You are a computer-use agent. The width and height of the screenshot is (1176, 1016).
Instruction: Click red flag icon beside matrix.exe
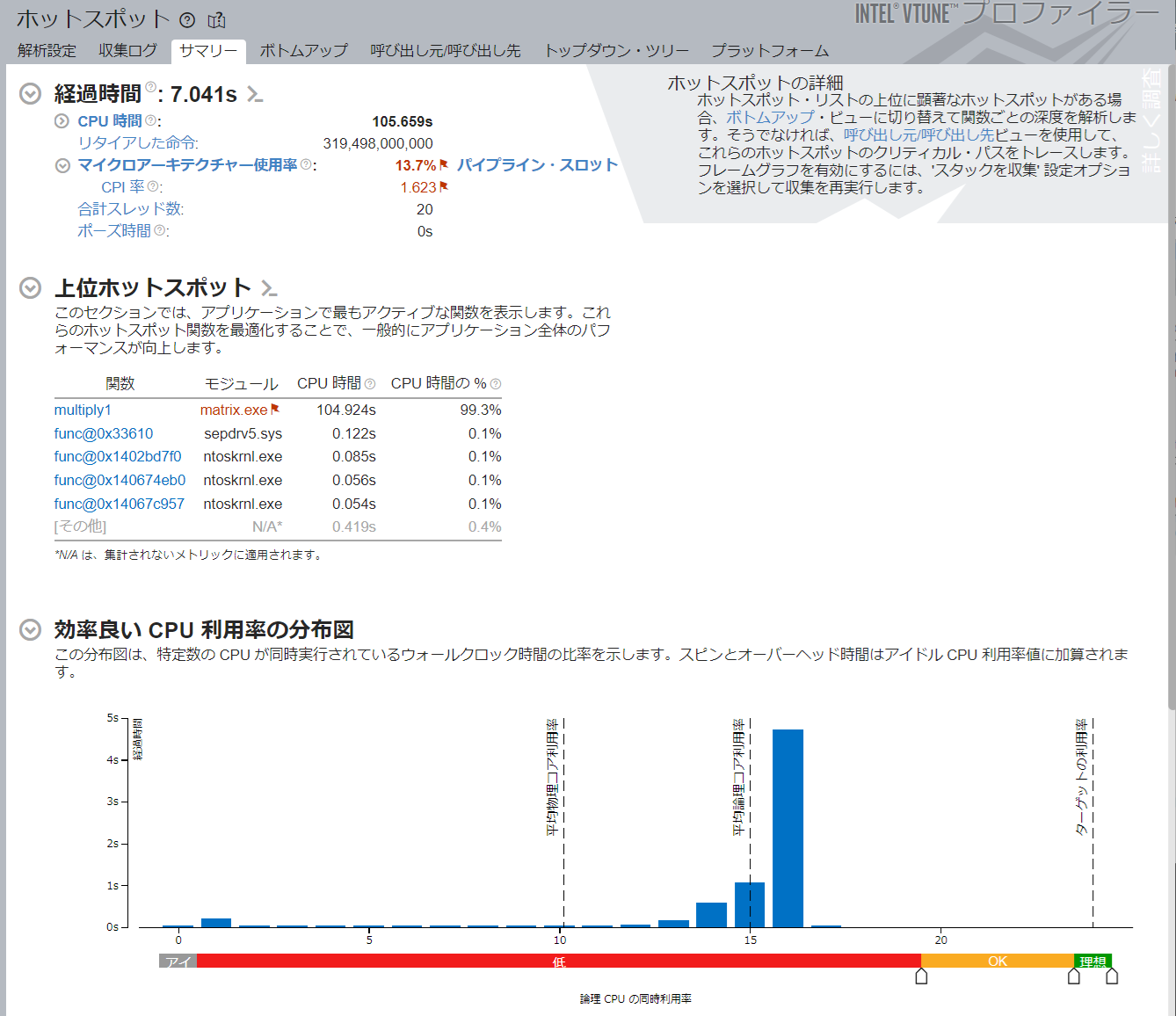coord(275,410)
